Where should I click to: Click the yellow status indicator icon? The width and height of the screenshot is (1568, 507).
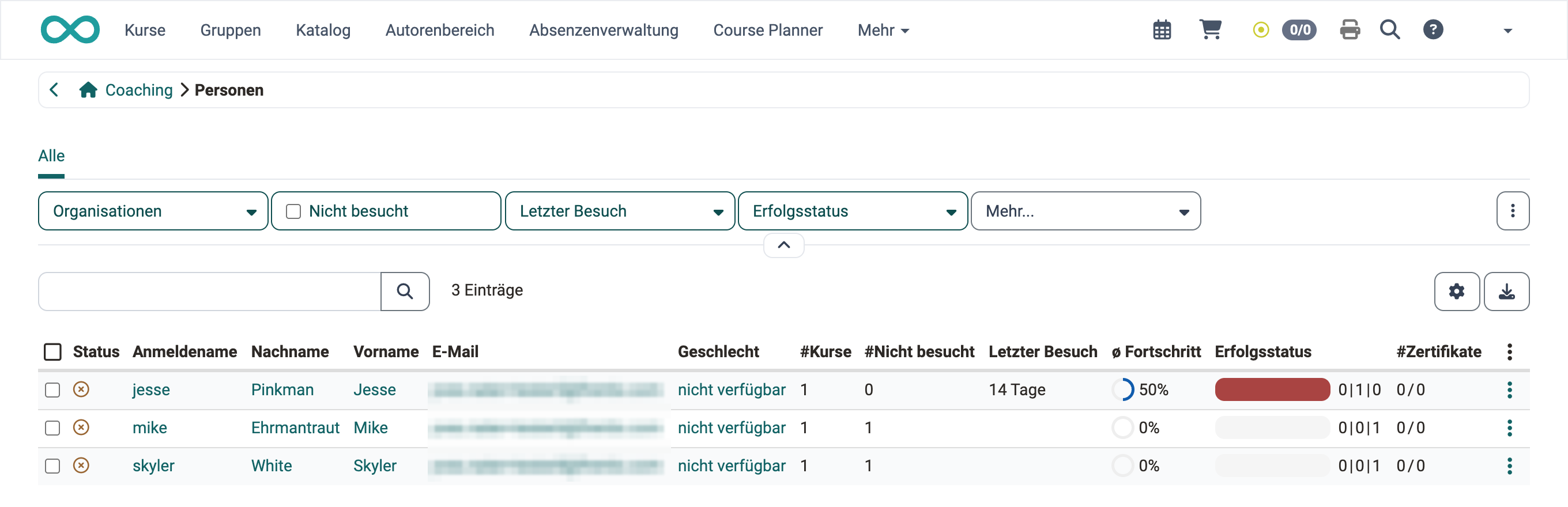1261,30
